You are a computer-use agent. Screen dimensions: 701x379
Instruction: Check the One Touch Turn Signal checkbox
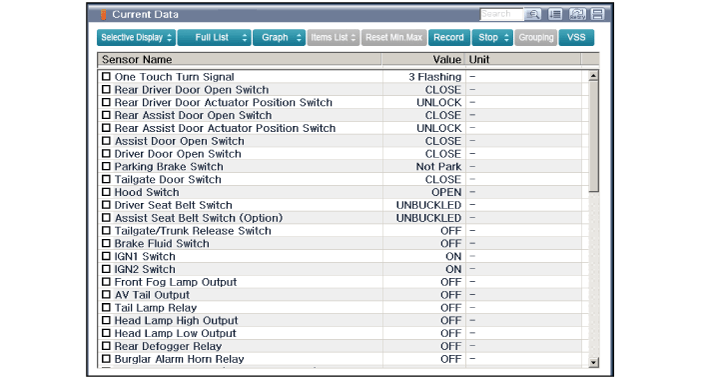pyautogui.click(x=106, y=76)
